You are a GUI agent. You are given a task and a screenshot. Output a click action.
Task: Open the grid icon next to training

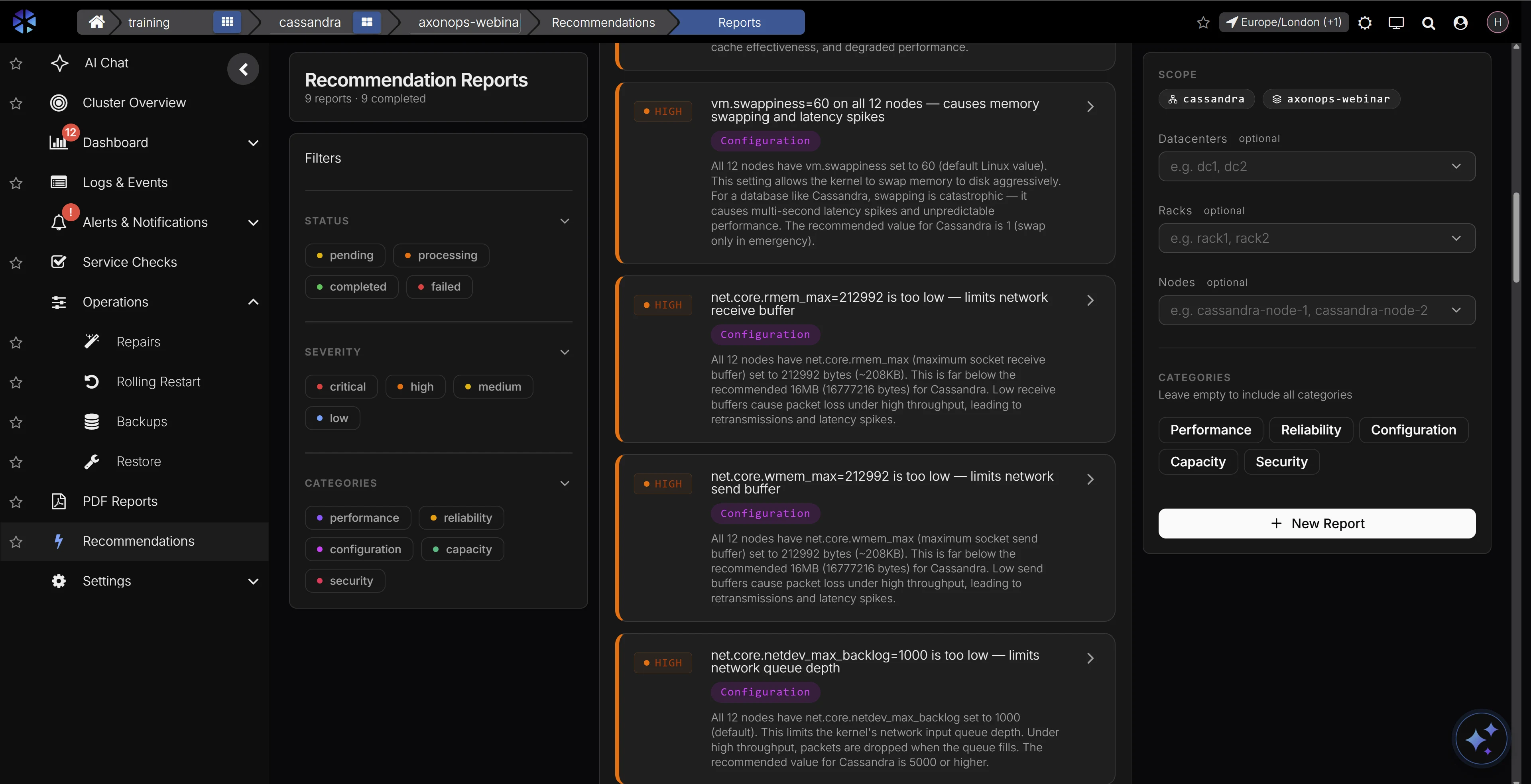point(227,22)
